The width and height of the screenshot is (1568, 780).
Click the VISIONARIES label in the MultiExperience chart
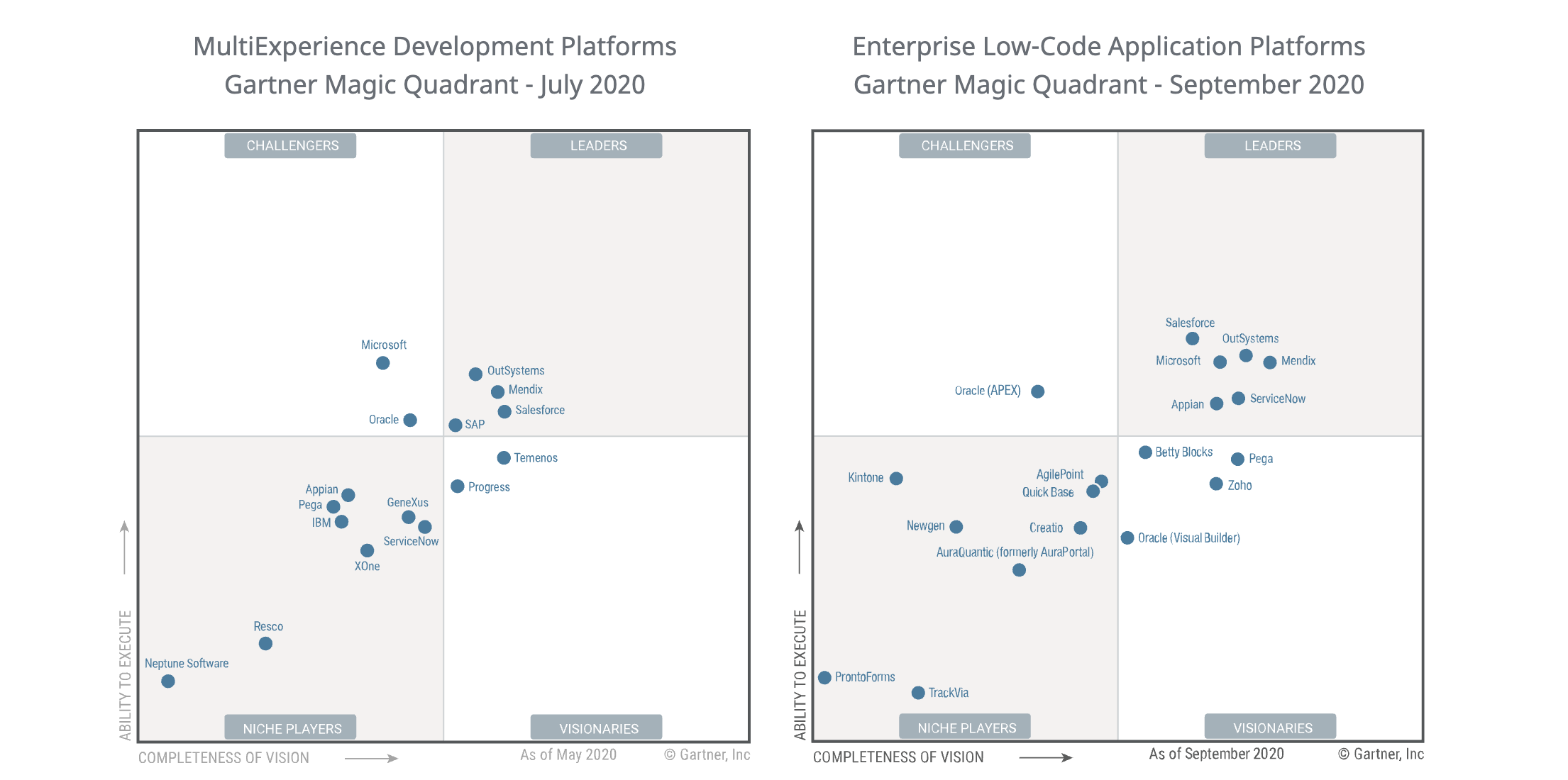click(x=596, y=728)
